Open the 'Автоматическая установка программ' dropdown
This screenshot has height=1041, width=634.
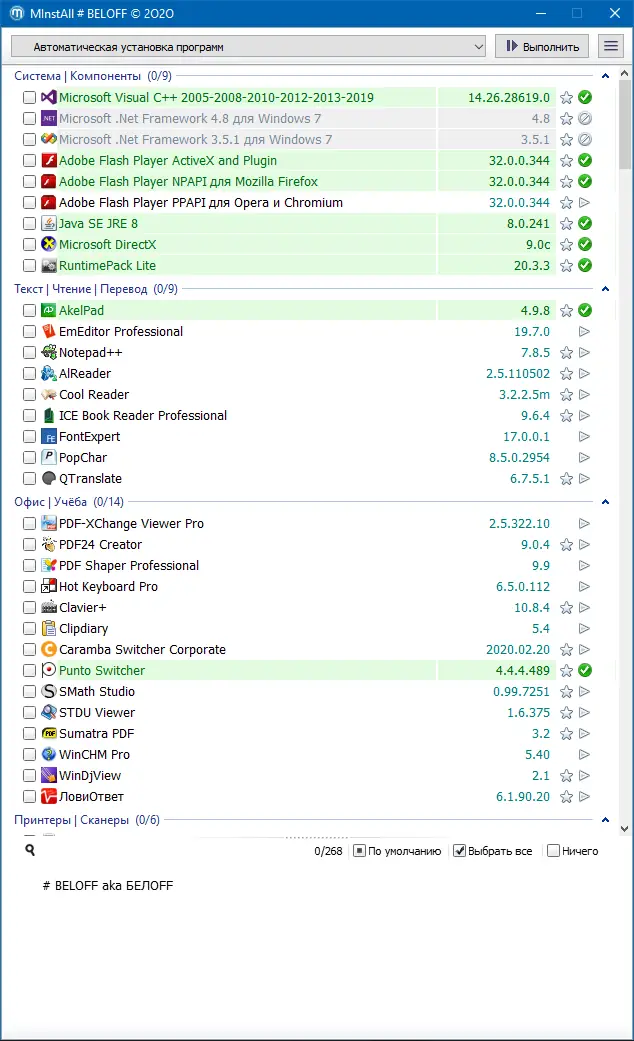248,47
